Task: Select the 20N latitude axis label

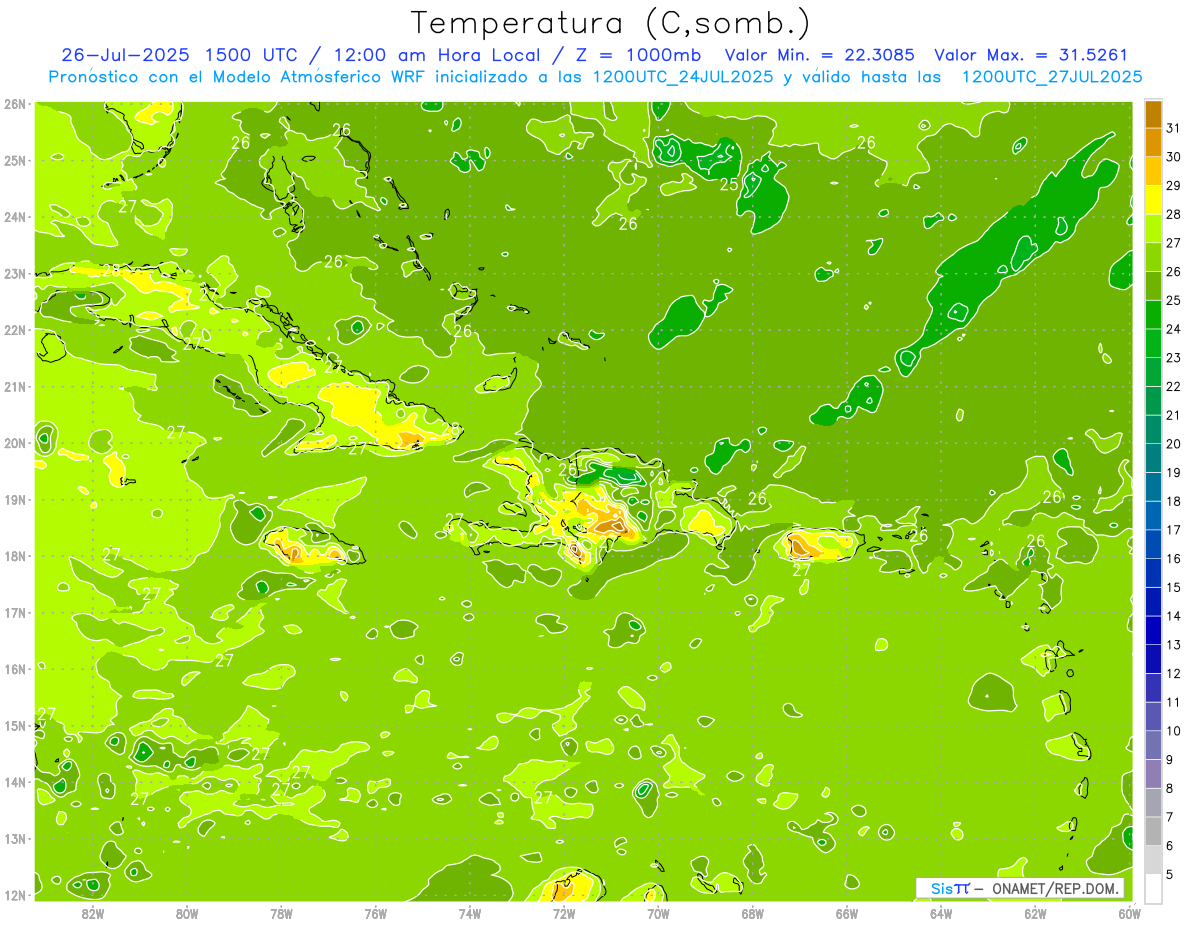Action: click(15, 443)
